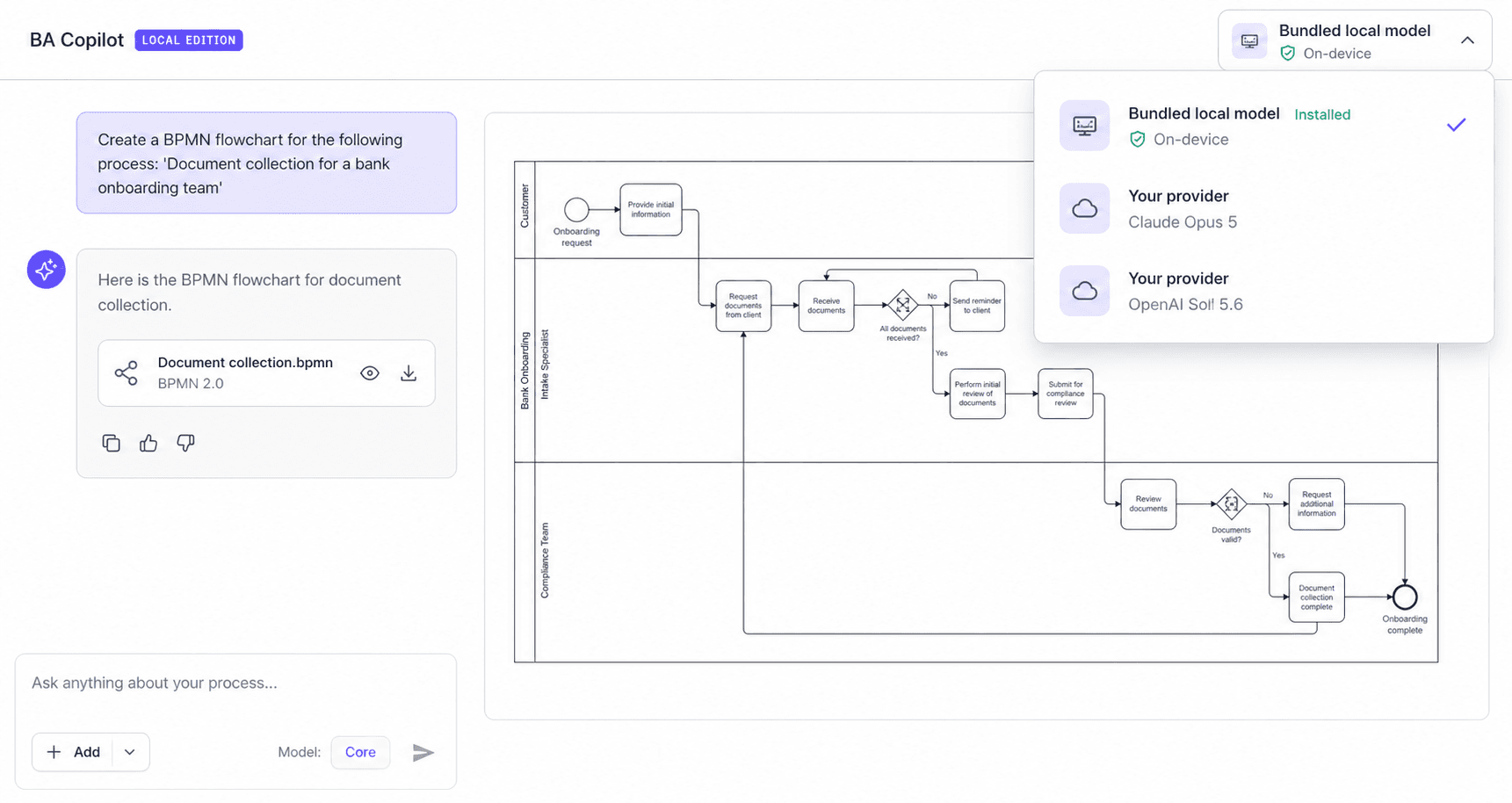Copy the assistant response
The image size is (1512, 803).
coord(112,443)
